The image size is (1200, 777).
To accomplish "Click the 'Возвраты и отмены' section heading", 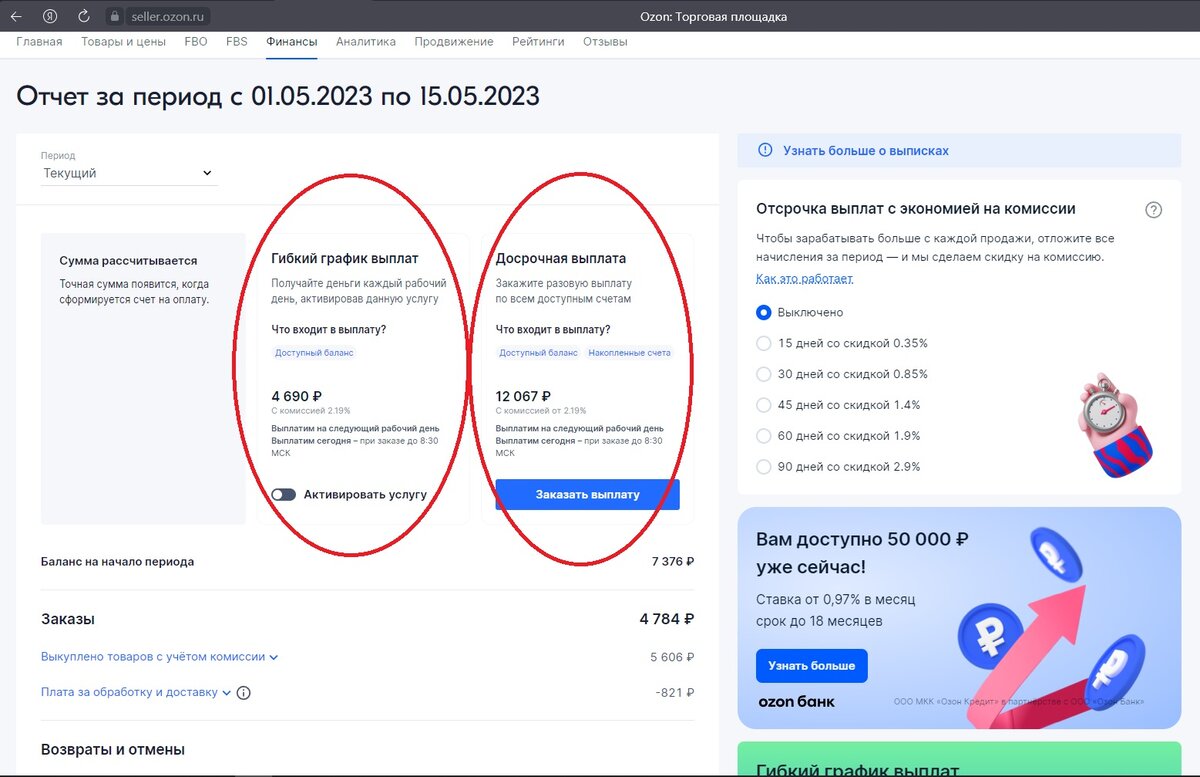I will [113, 749].
